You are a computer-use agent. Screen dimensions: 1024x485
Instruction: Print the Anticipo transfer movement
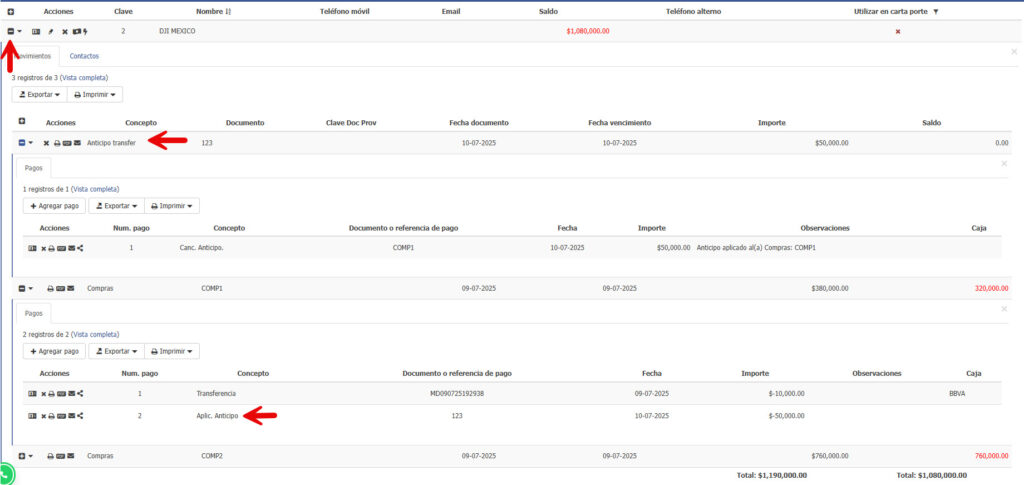click(57, 143)
